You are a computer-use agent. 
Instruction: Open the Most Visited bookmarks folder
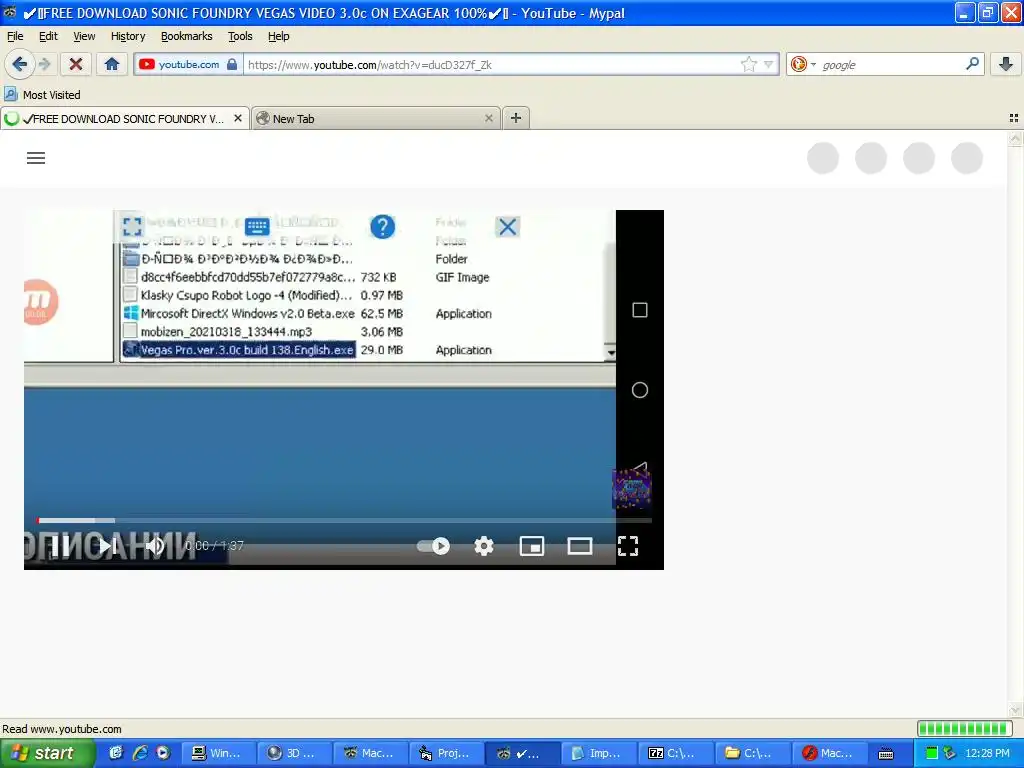coord(42,95)
